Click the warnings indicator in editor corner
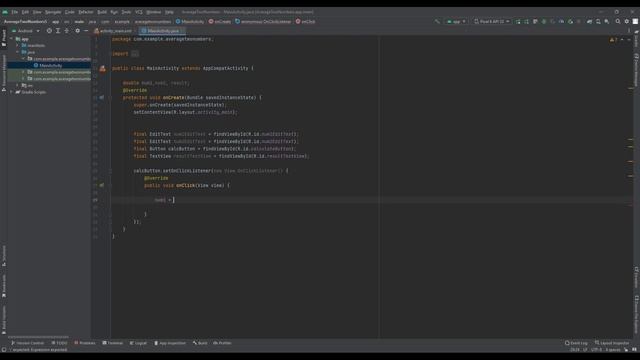This screenshot has width=640, height=360. (x=613, y=40)
